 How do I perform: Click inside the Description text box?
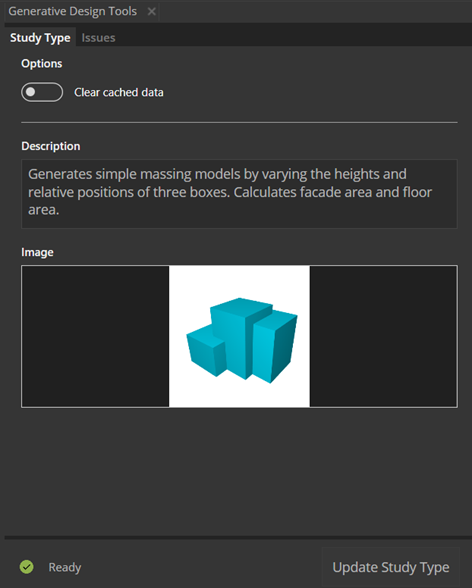239,194
